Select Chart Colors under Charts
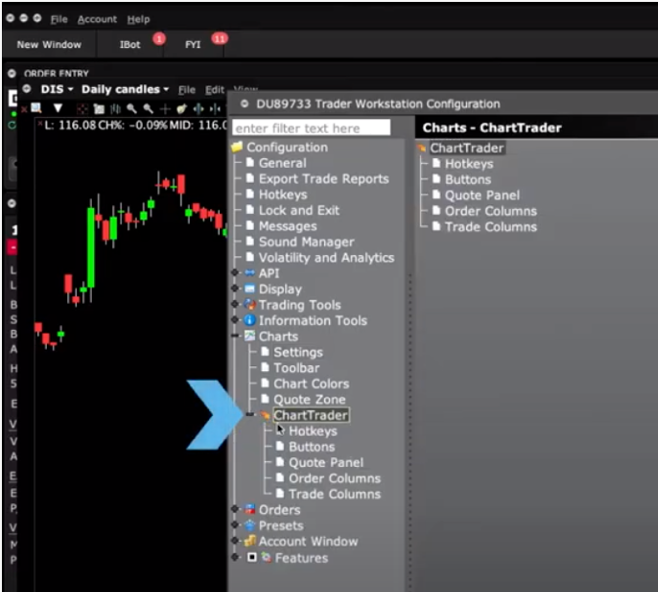 point(311,384)
